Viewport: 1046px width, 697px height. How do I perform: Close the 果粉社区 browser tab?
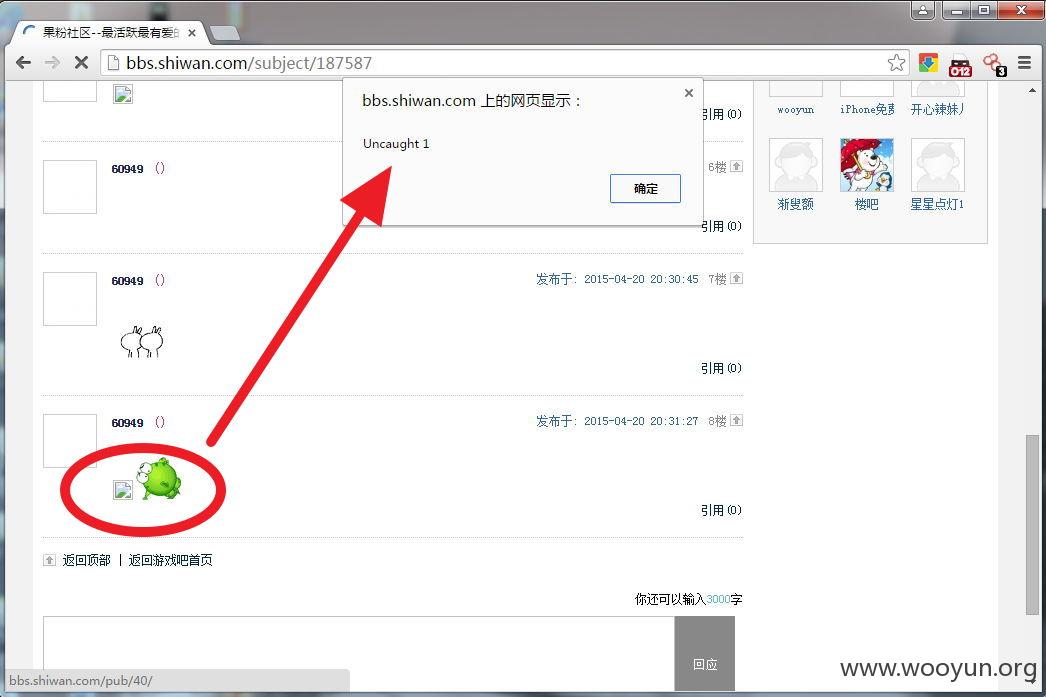click(x=191, y=32)
